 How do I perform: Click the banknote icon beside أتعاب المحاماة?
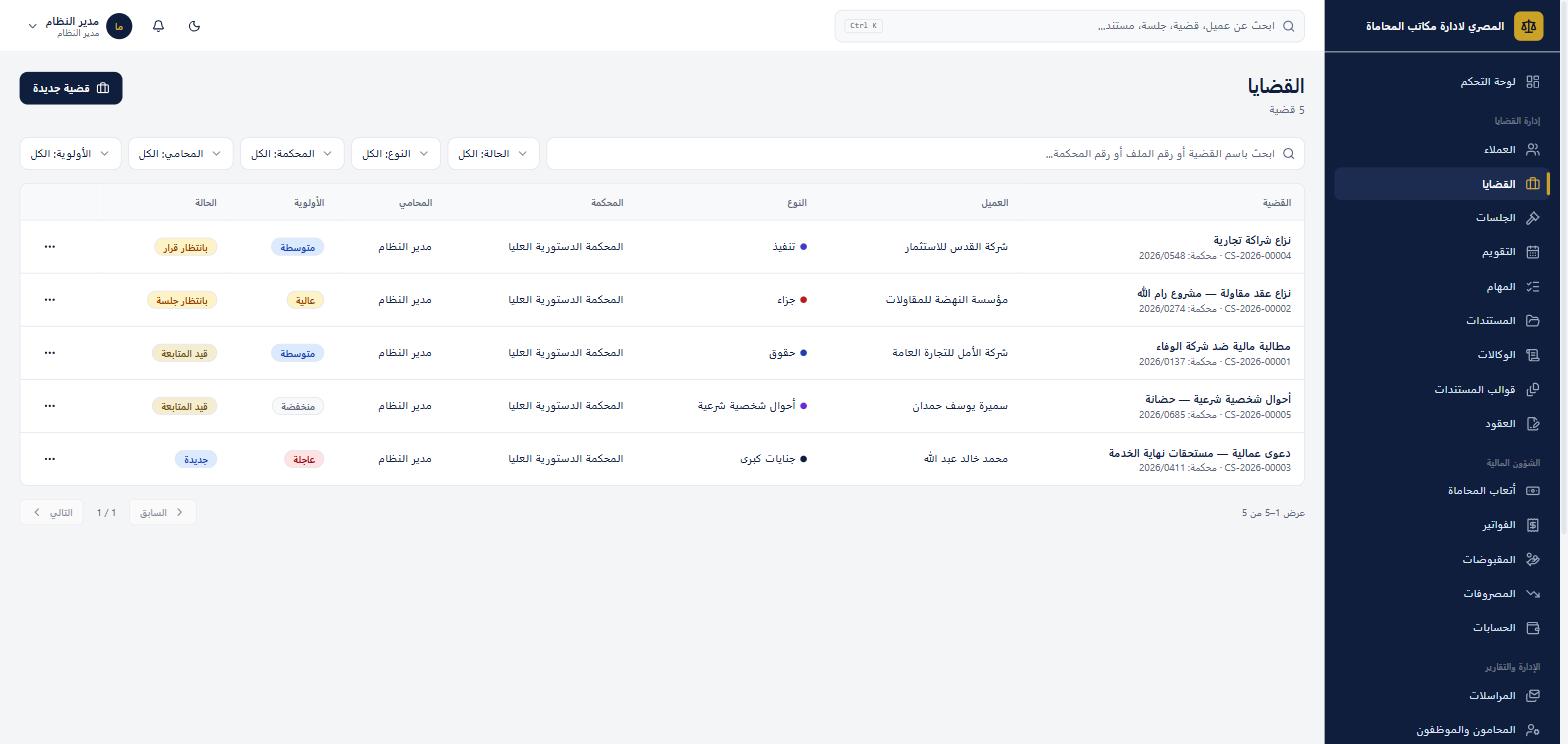[x=1532, y=491]
